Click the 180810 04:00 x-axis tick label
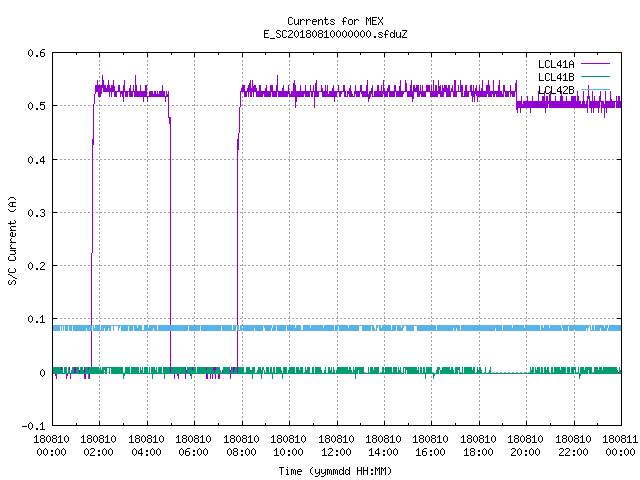 (146, 446)
